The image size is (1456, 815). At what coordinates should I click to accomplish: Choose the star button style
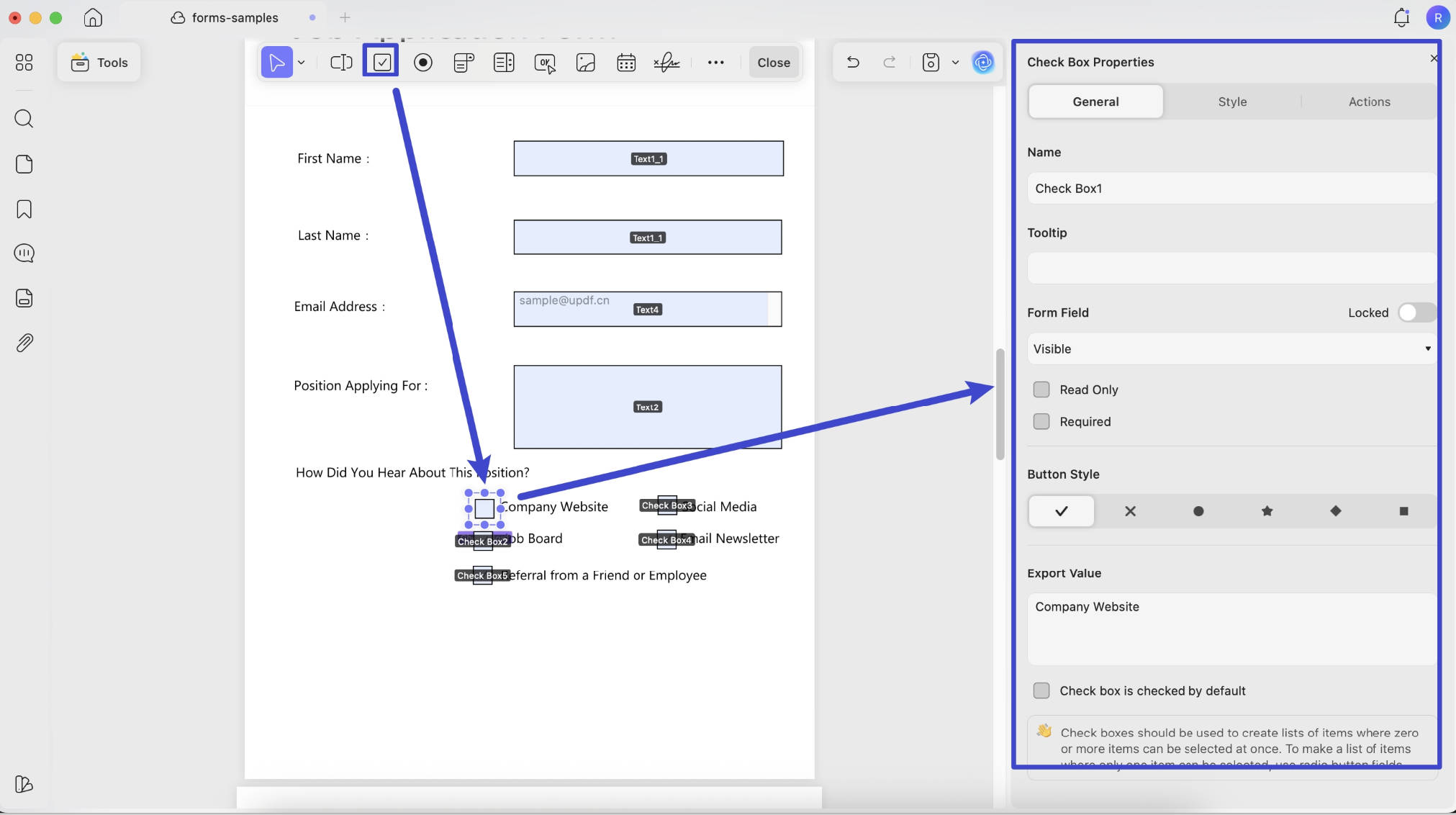(x=1267, y=511)
